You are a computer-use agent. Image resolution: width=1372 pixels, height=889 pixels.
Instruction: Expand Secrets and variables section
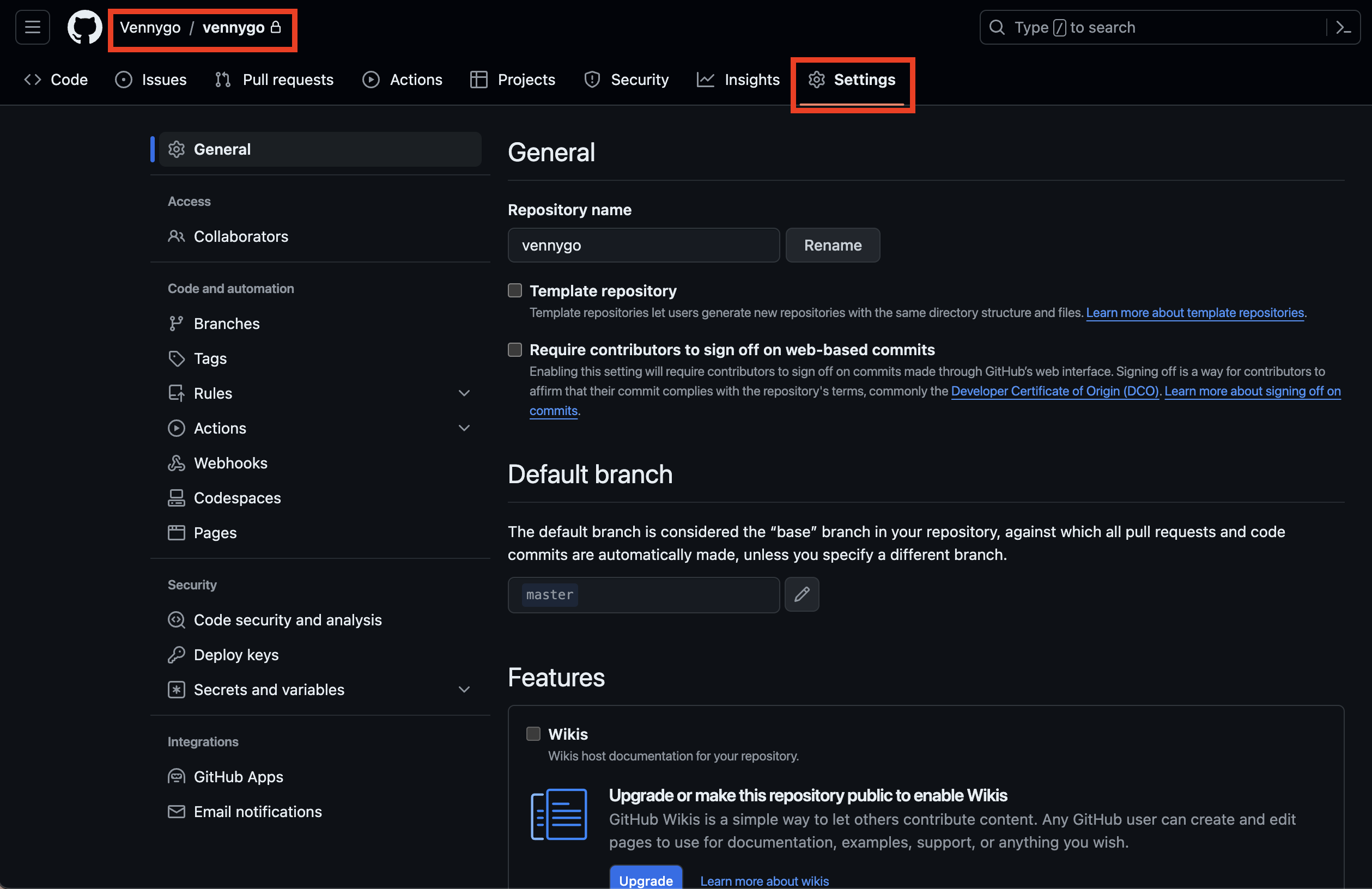coord(464,690)
